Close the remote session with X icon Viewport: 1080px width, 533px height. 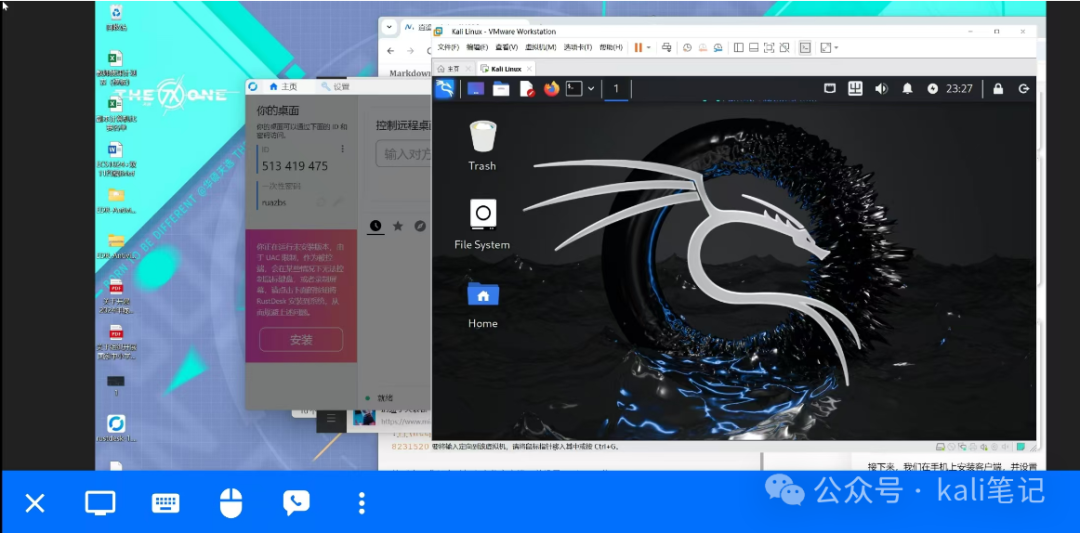click(34, 503)
